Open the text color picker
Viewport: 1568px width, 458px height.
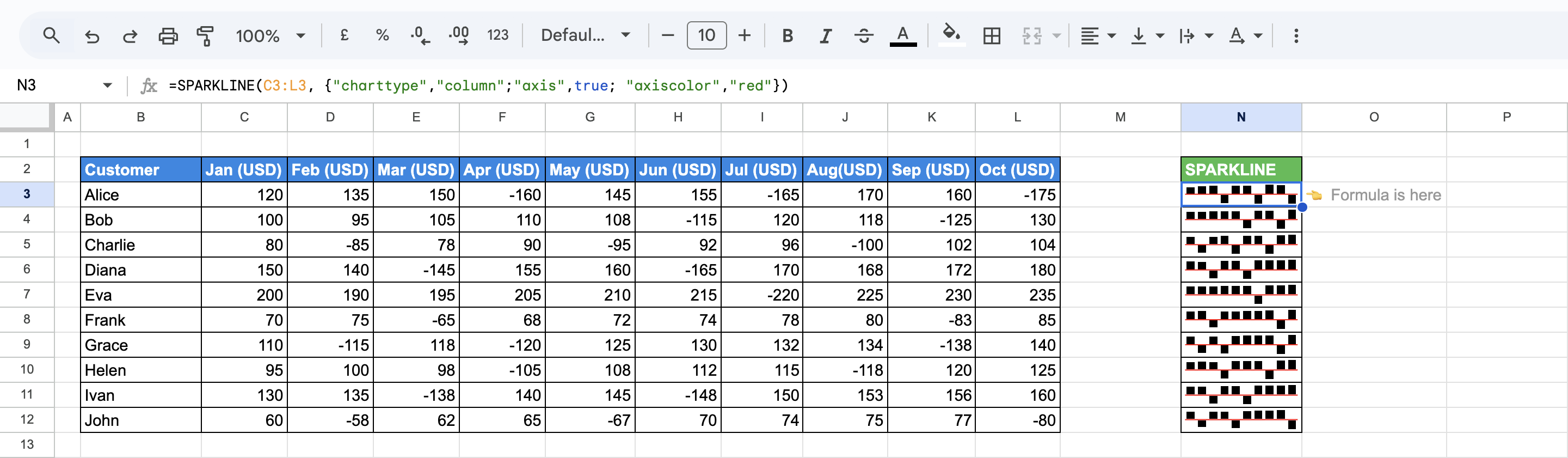click(903, 36)
